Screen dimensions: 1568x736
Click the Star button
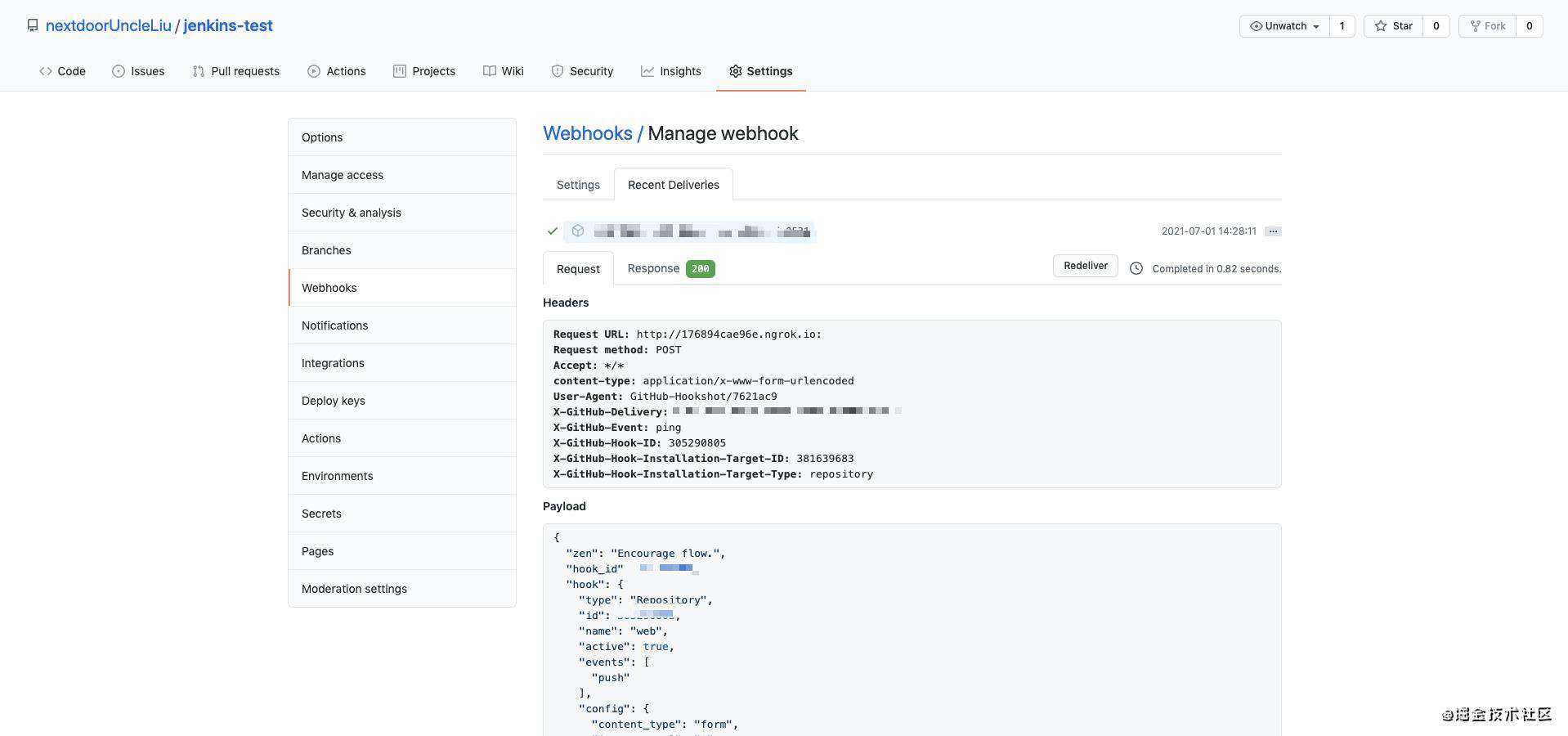point(1394,26)
